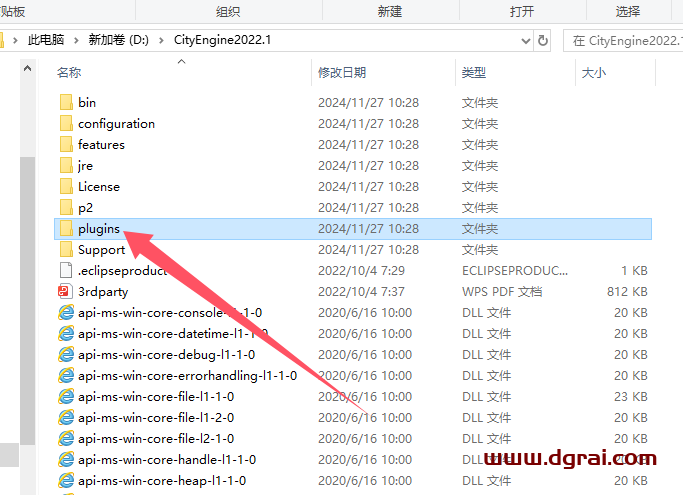Click the 3rdparty PDF file icon
The image size is (683, 495).
pyautogui.click(x=66, y=291)
